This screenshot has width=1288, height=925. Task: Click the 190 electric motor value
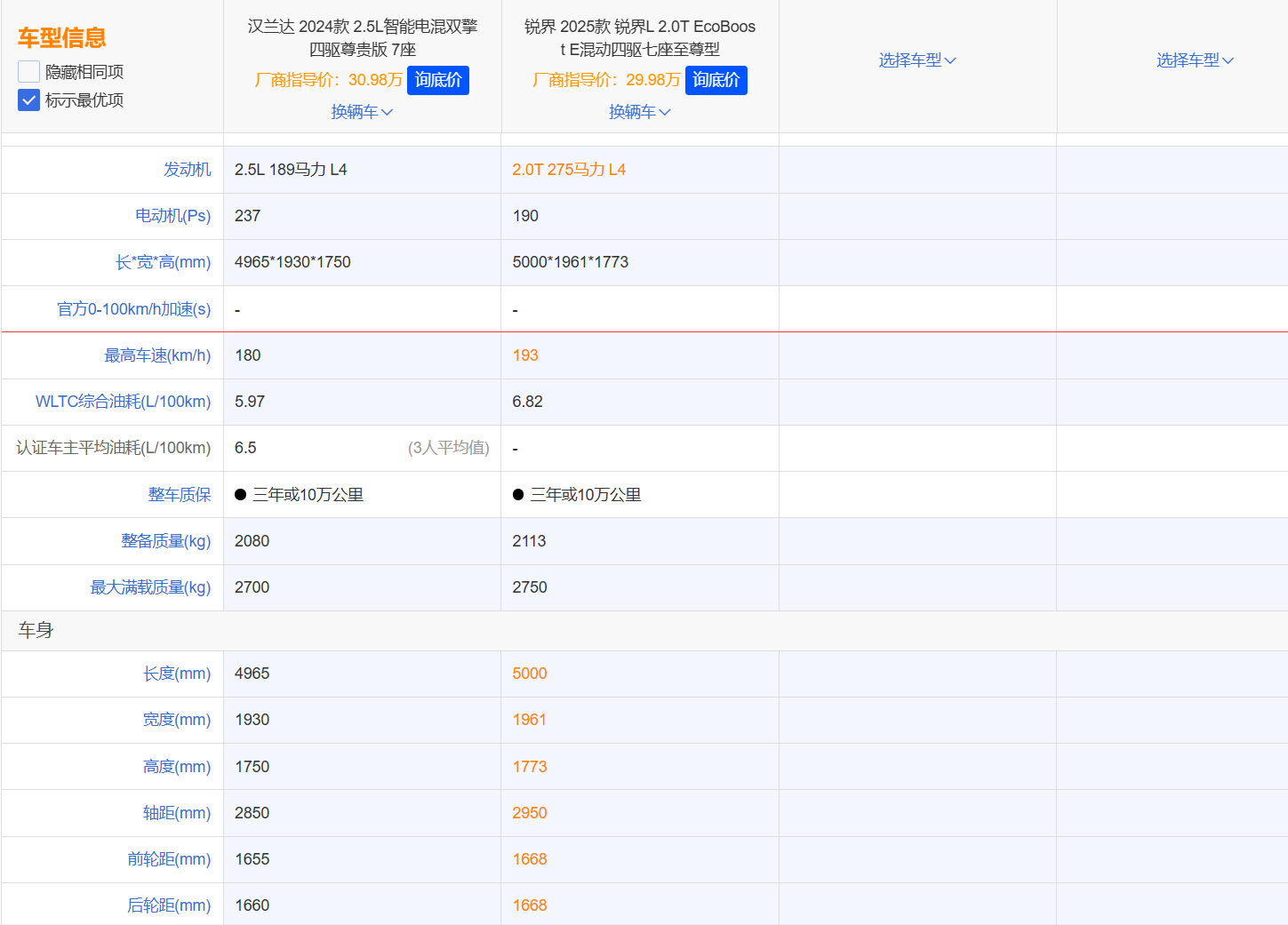pyautogui.click(x=525, y=216)
